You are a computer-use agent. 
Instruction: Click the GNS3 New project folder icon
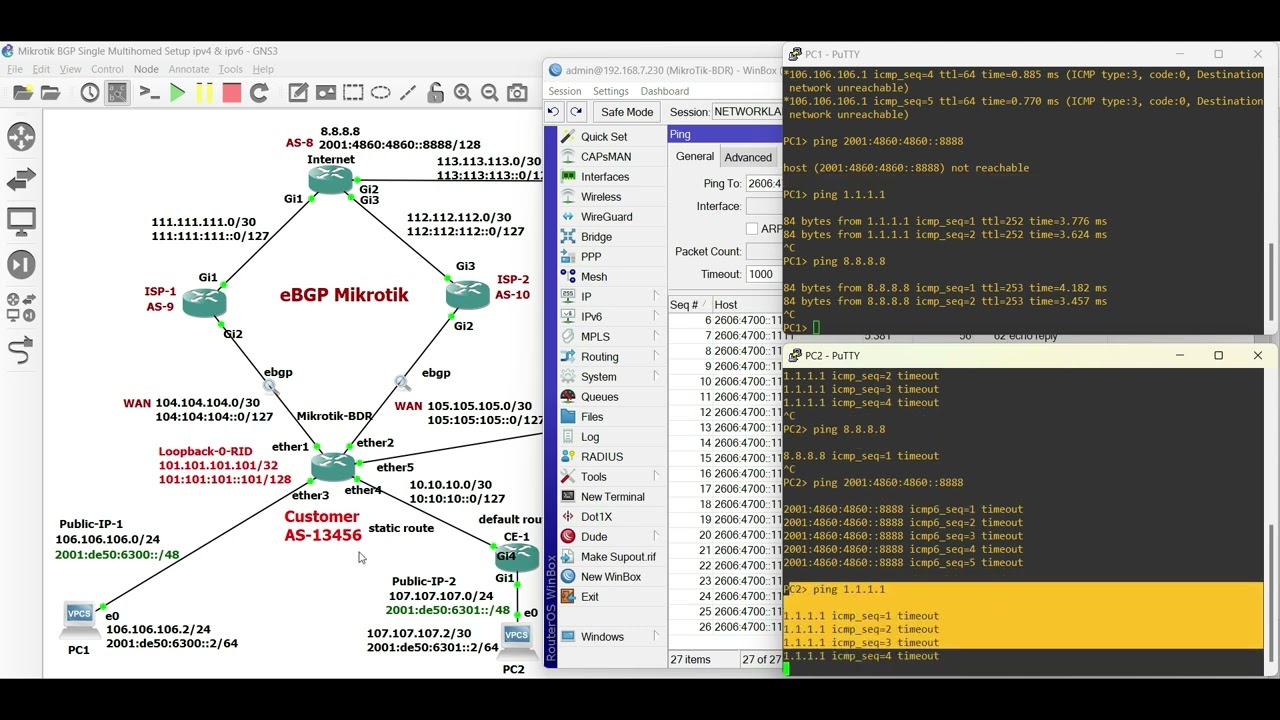coord(22,93)
